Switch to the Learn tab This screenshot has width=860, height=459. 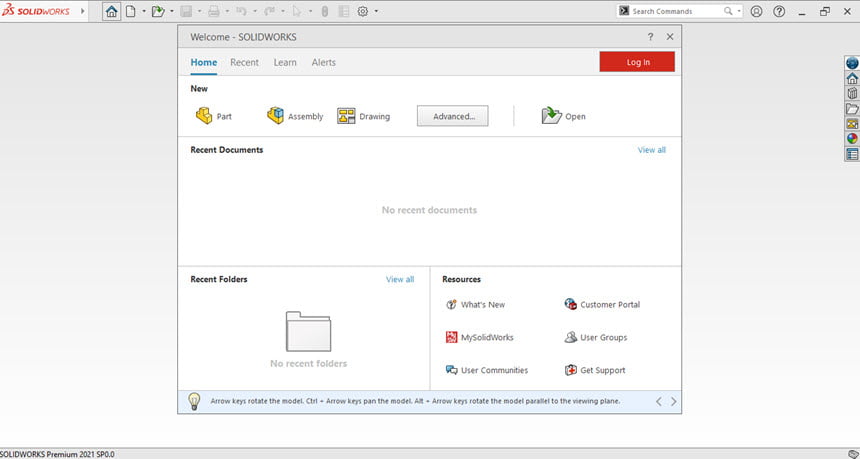[285, 63]
